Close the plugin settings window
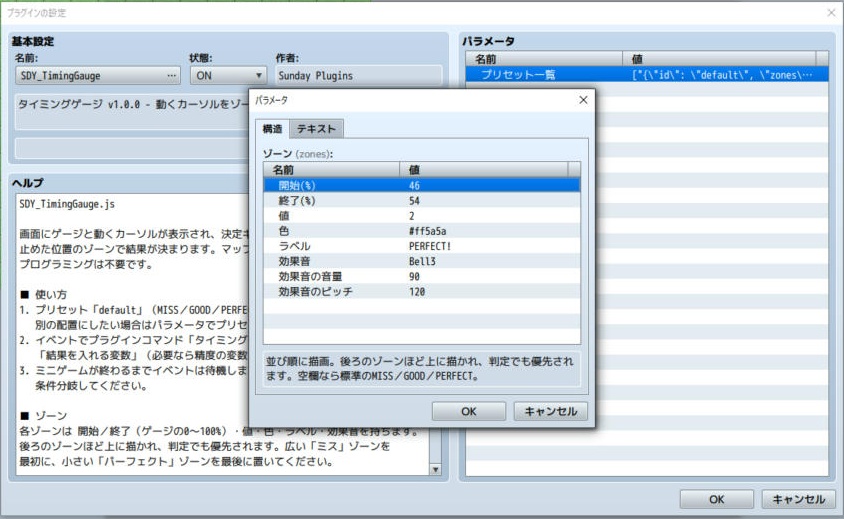This screenshot has height=519, width=844. [831, 12]
